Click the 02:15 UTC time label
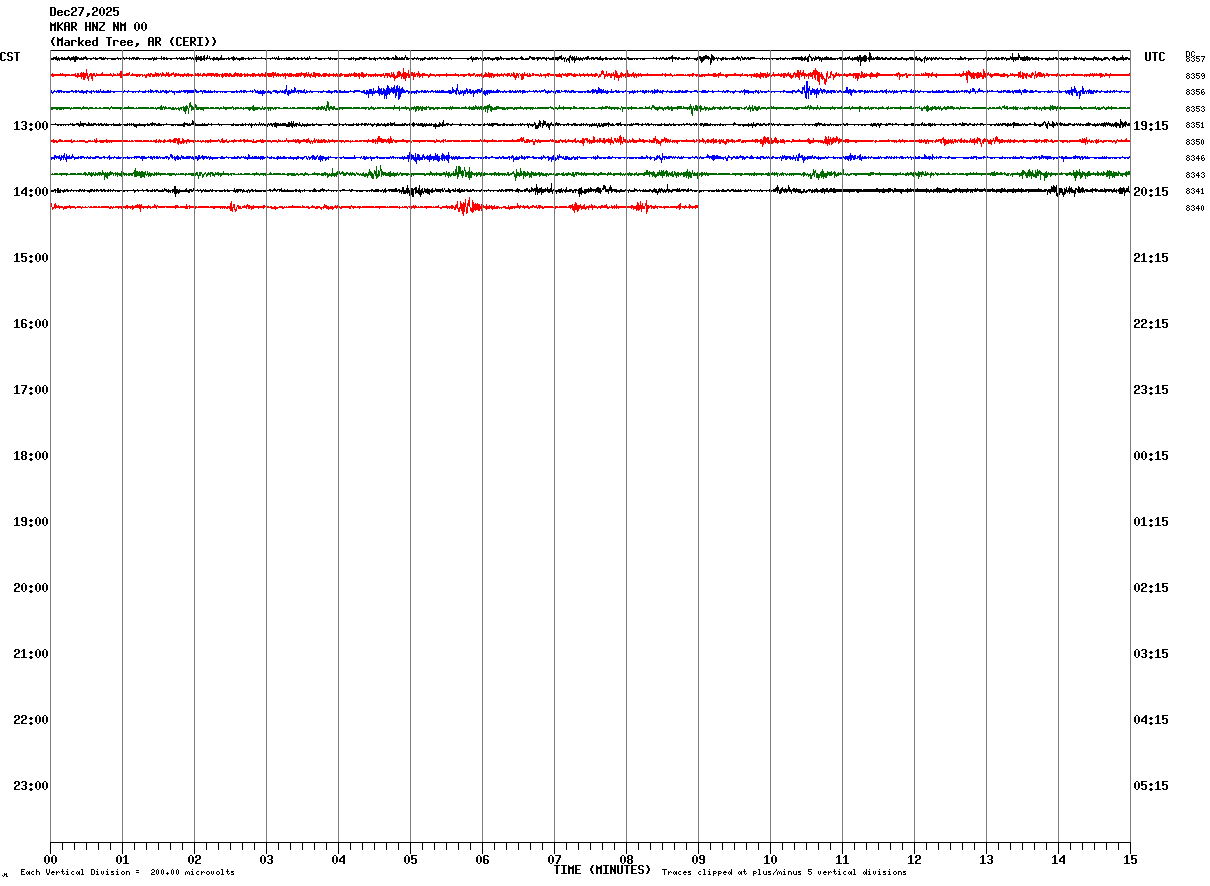Screen dimensions: 1210x886 click(x=1151, y=588)
